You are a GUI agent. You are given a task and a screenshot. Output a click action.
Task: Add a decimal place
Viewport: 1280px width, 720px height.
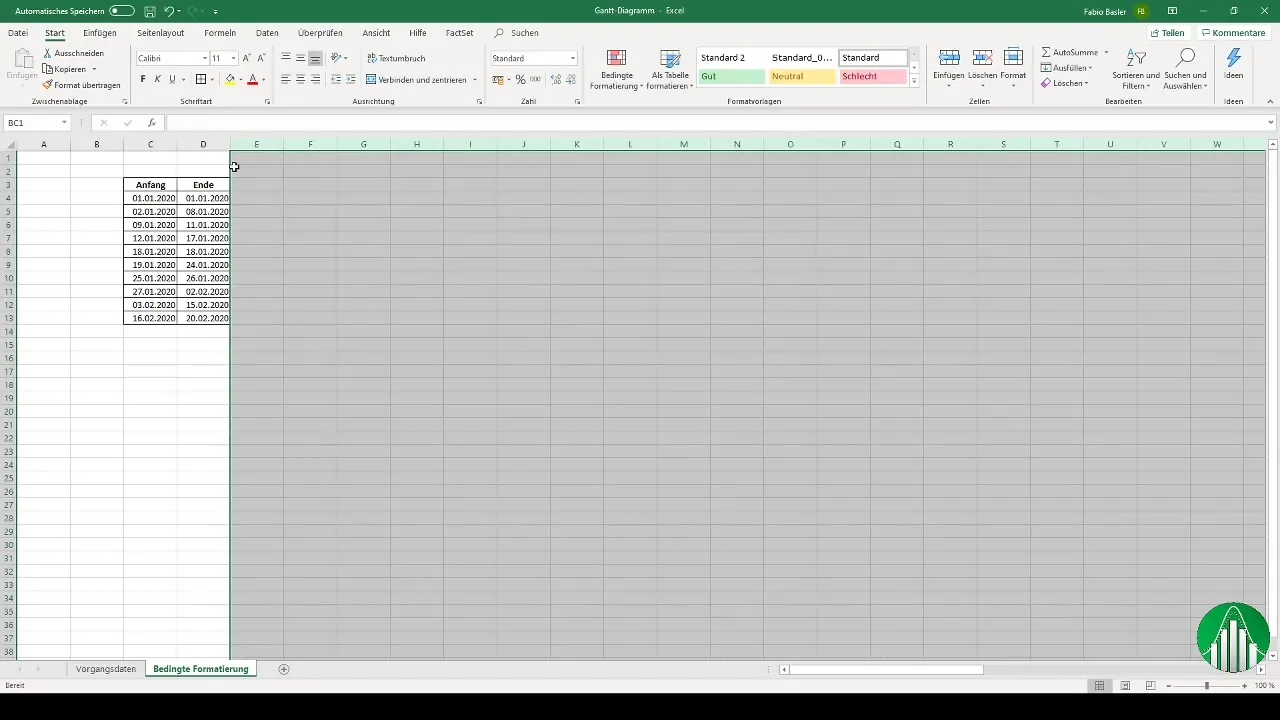(x=556, y=79)
